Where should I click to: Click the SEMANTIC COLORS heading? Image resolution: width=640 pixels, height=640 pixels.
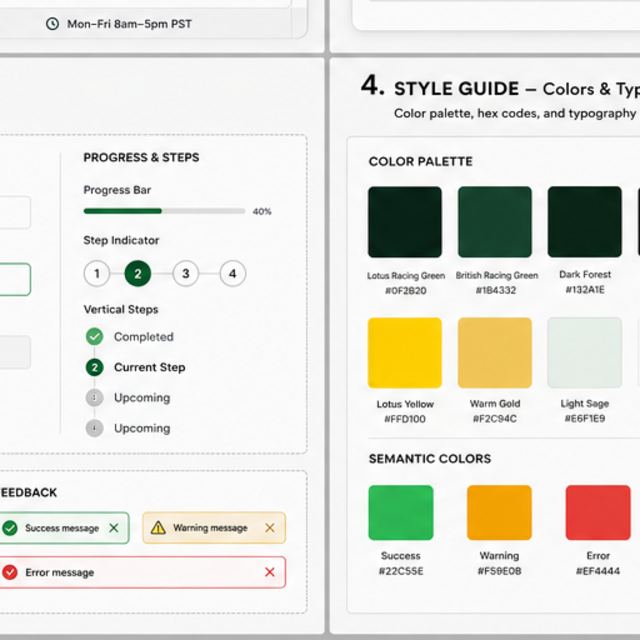coord(430,459)
